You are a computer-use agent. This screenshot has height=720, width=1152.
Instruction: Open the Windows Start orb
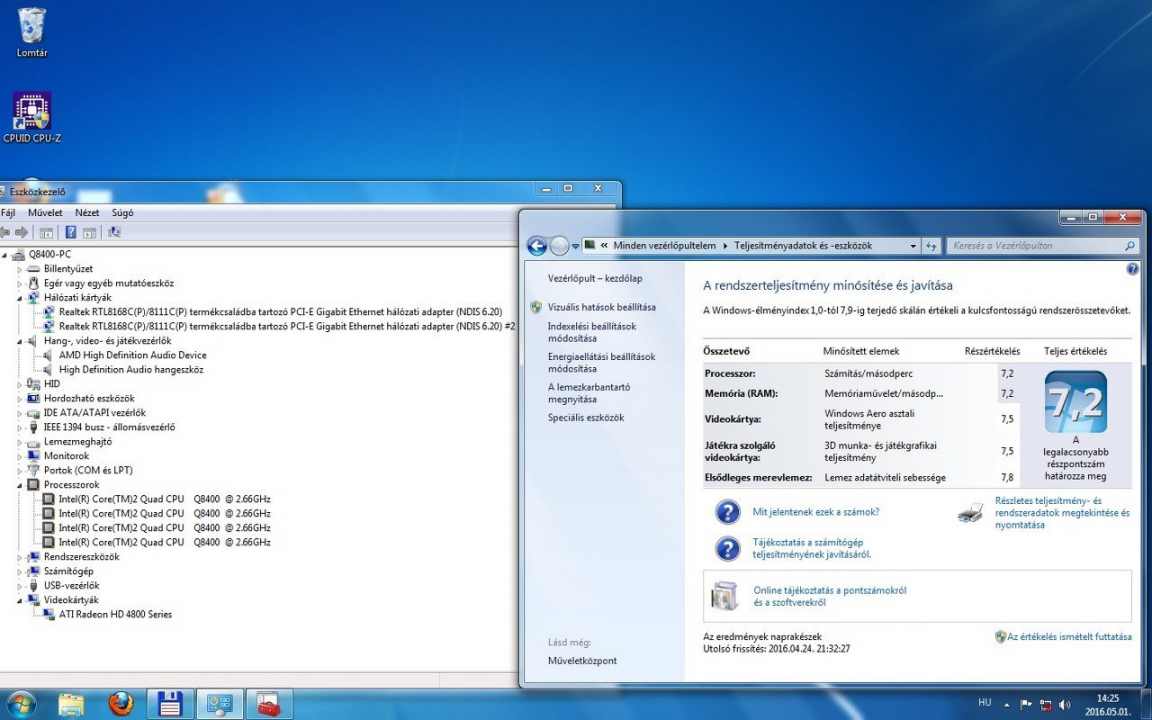(21, 705)
